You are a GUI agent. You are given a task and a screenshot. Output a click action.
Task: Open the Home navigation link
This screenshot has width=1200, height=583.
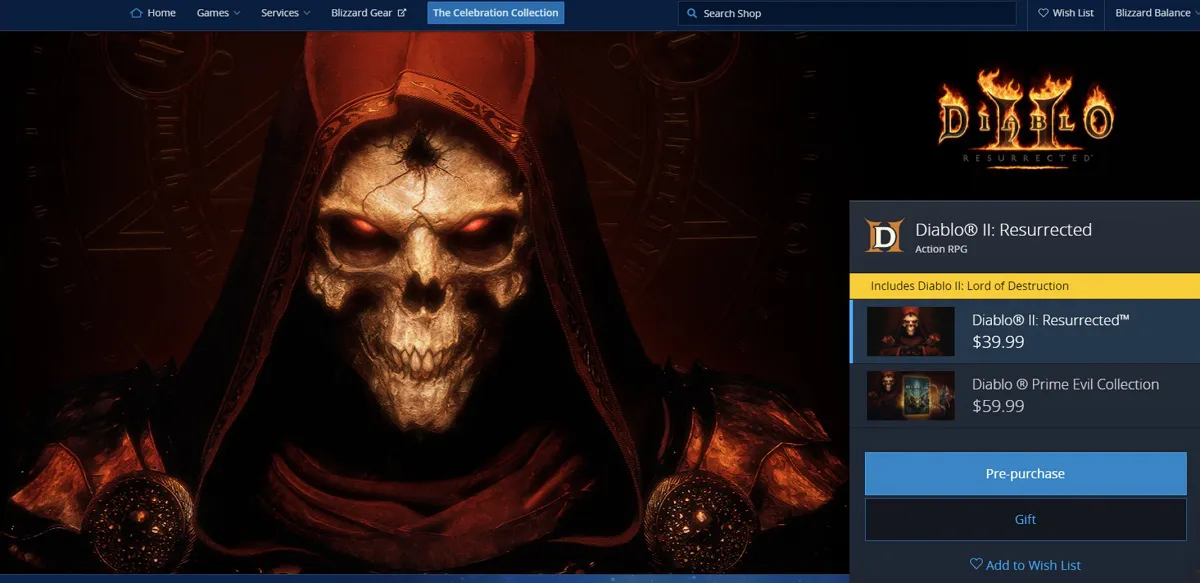(153, 13)
